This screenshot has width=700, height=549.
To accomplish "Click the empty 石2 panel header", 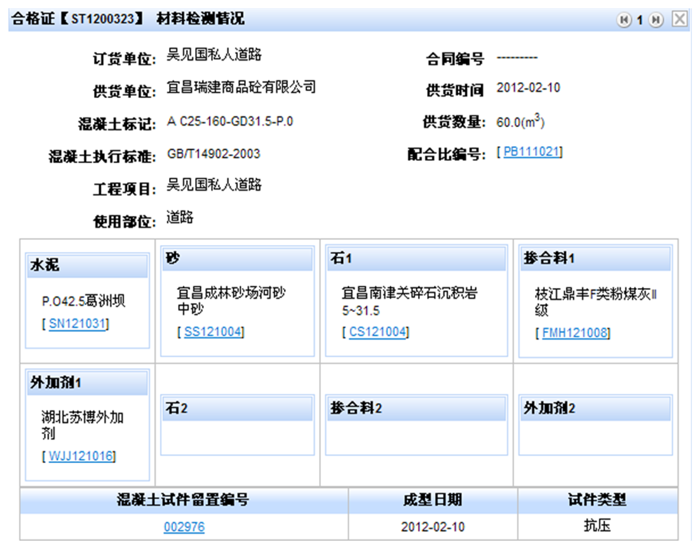I will [237, 409].
